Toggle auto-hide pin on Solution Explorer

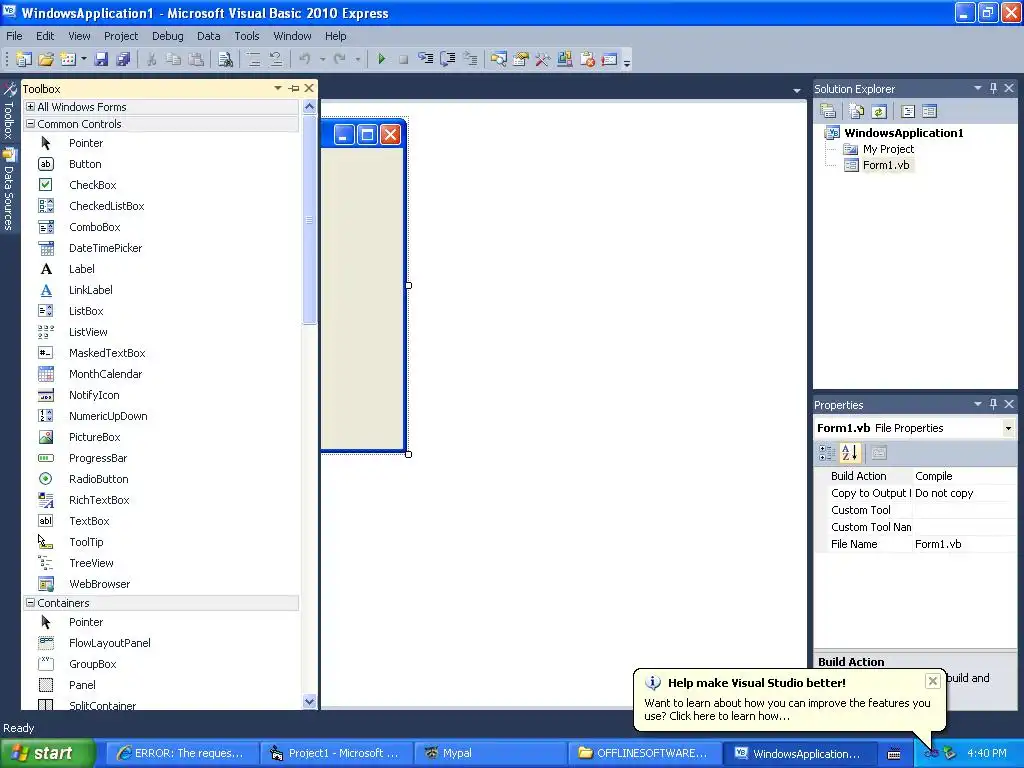point(993,88)
